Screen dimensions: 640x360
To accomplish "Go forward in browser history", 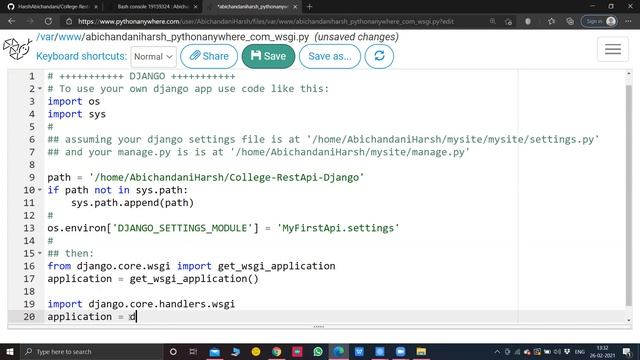I will coord(30,21).
